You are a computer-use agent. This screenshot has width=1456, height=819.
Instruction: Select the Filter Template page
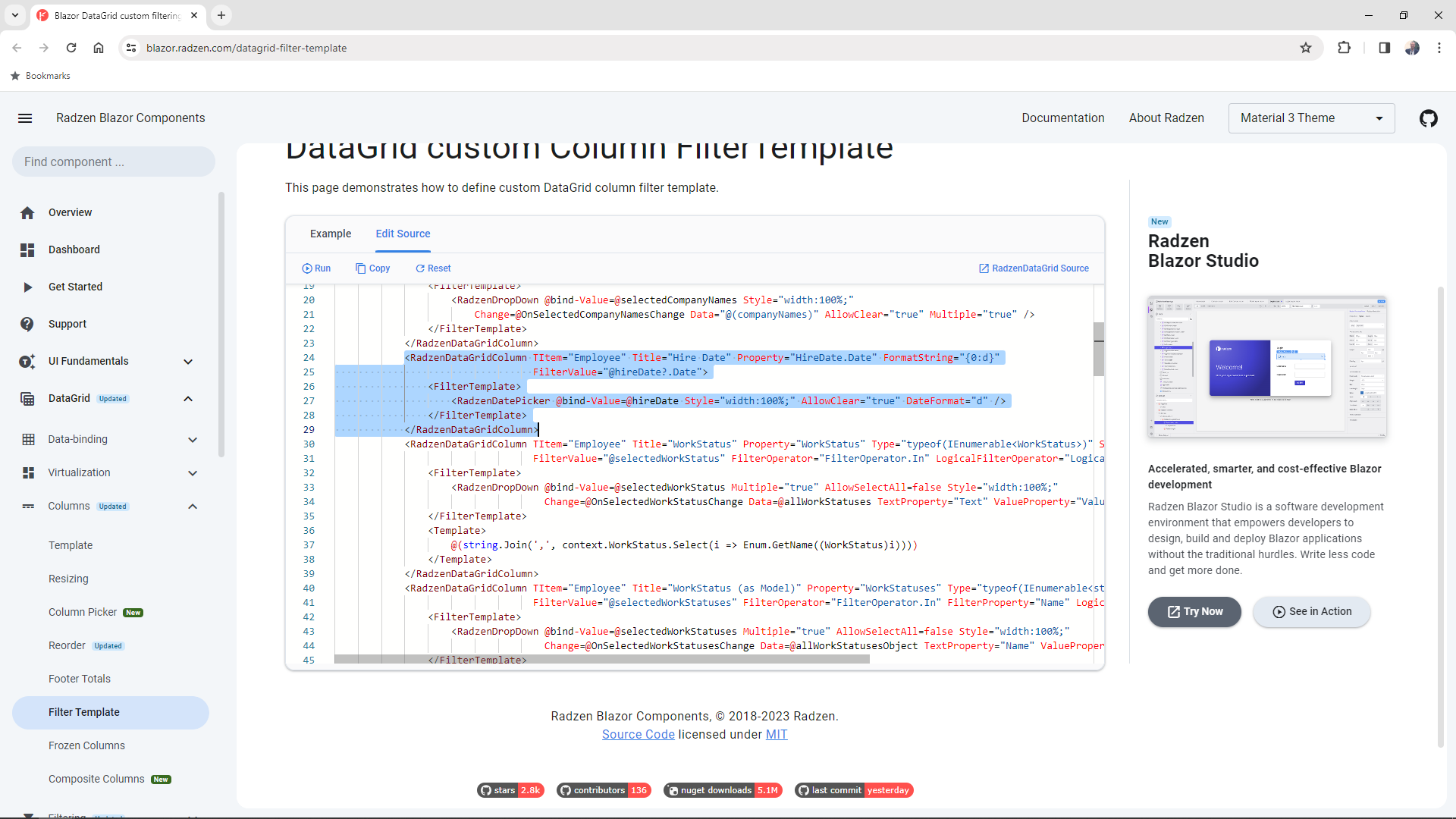(111, 712)
